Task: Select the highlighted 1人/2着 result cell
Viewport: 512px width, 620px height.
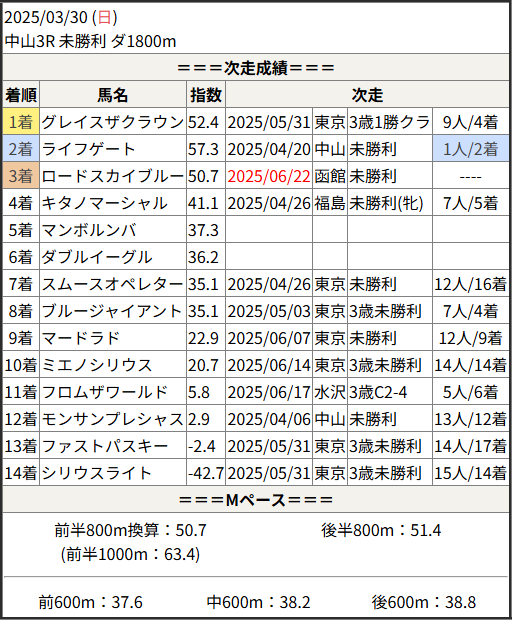Action: 470,149
